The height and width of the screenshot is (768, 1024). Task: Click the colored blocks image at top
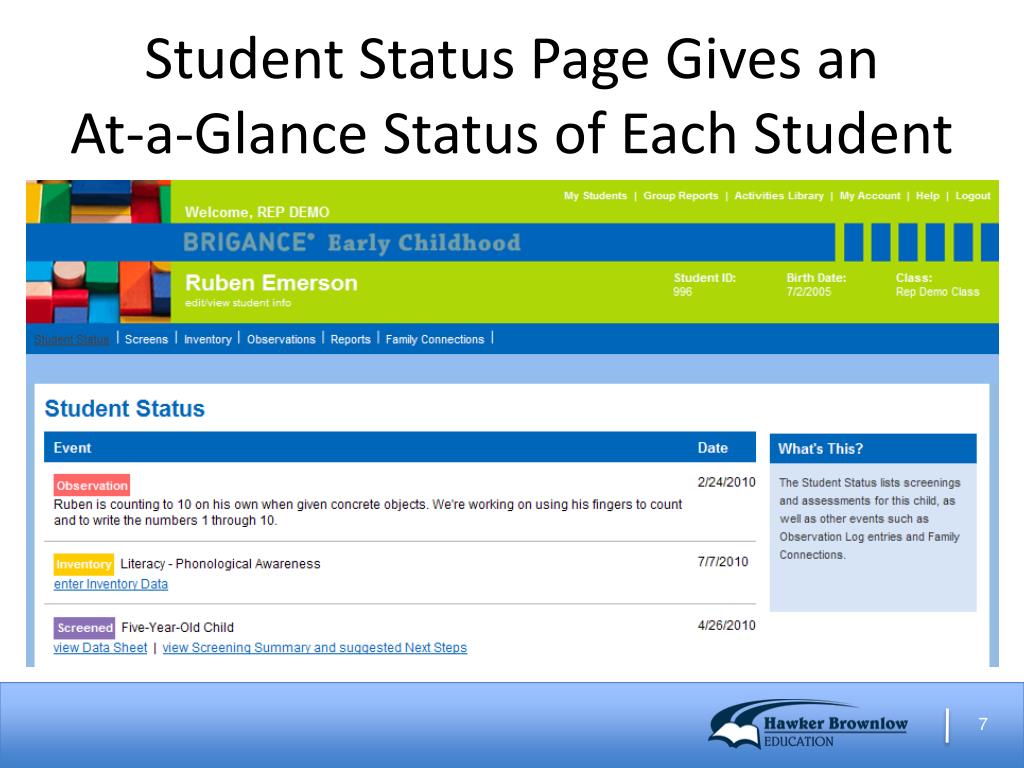99,202
